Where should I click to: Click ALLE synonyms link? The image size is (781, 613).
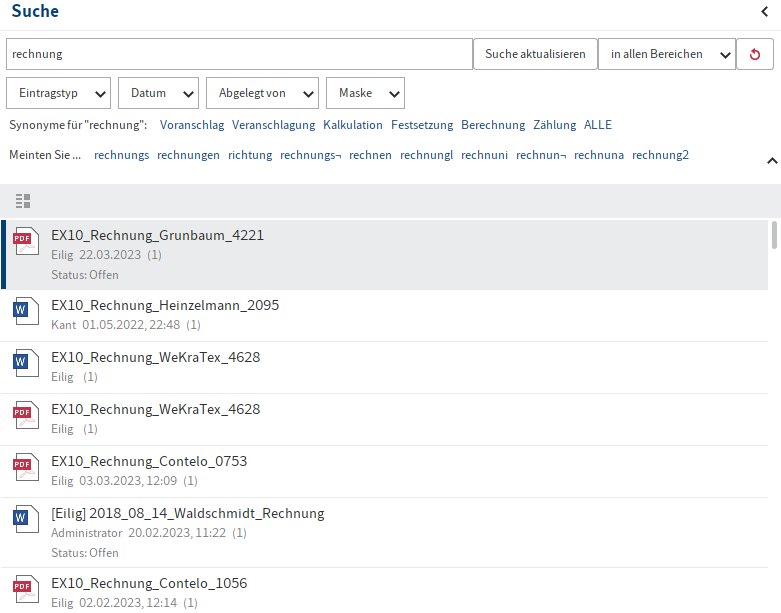click(598, 125)
